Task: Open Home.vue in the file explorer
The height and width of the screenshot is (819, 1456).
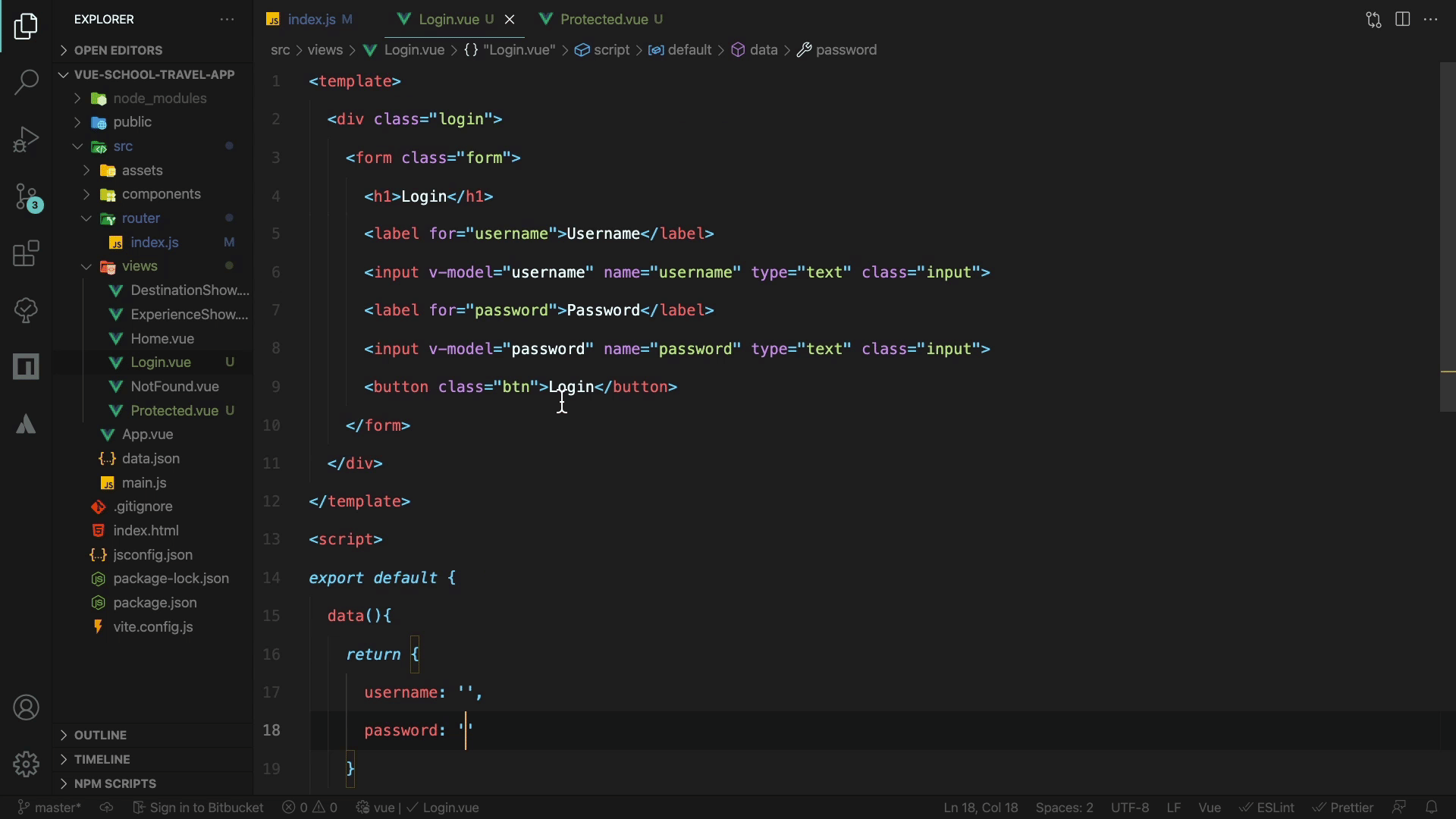Action: pos(162,339)
